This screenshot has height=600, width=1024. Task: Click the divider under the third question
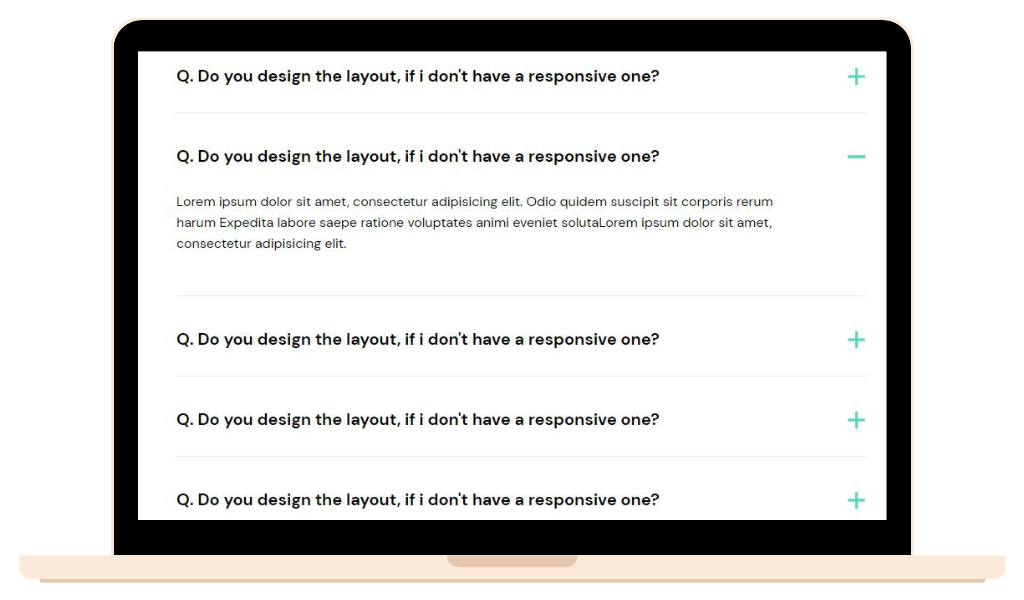coord(520,377)
